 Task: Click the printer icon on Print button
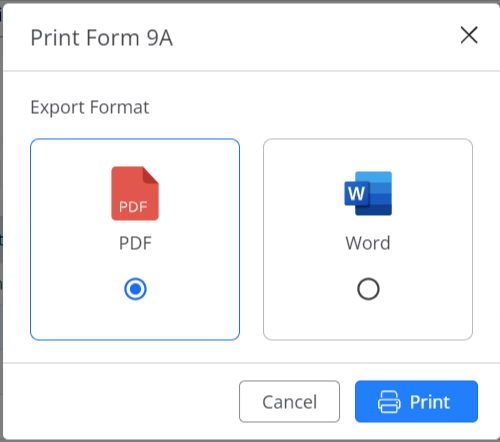[x=389, y=402]
